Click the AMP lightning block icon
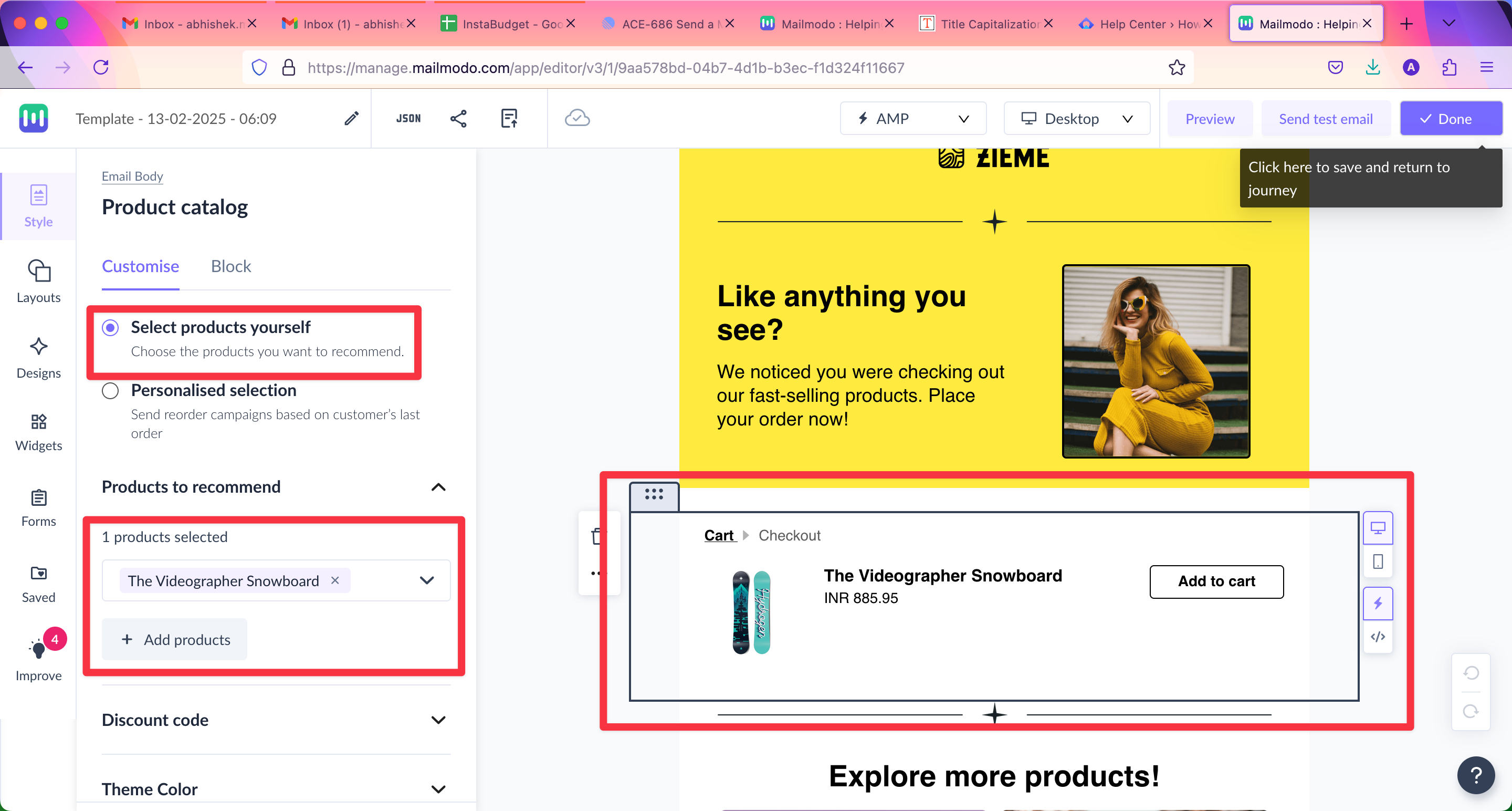This screenshot has height=811, width=1512. pos(1378,603)
